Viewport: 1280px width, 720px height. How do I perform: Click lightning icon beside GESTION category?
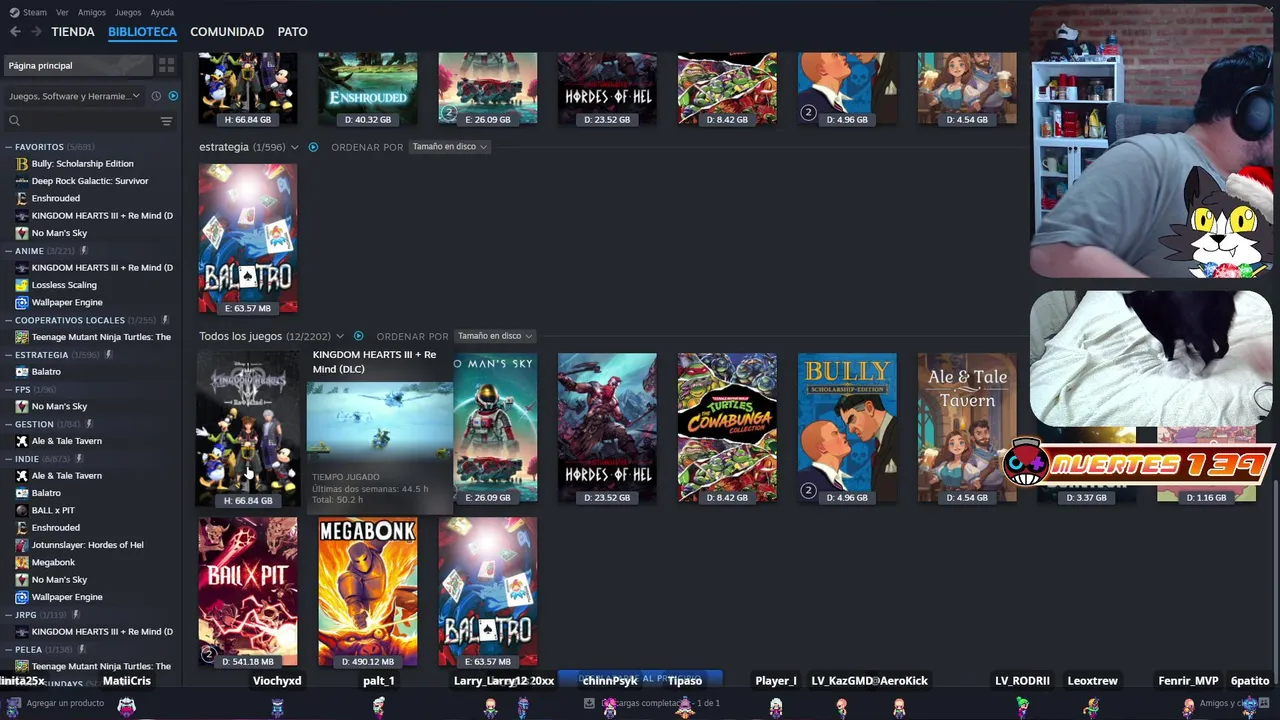(x=89, y=424)
